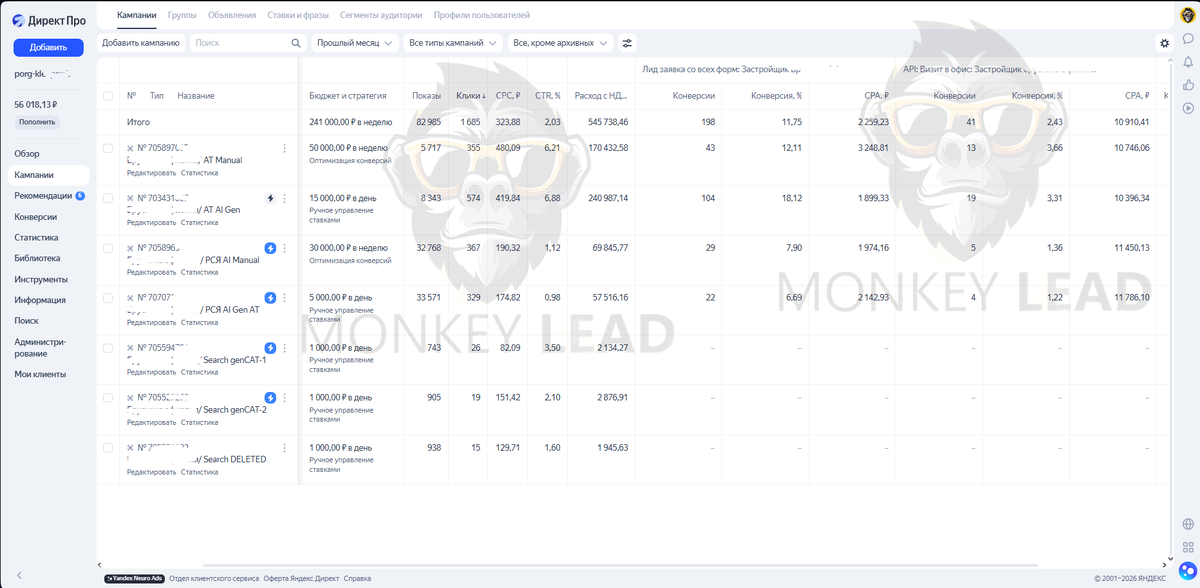Screen dimensions: 1200x588
Task: Open chat messages icon in right sidebar
Action: coord(1188,39)
